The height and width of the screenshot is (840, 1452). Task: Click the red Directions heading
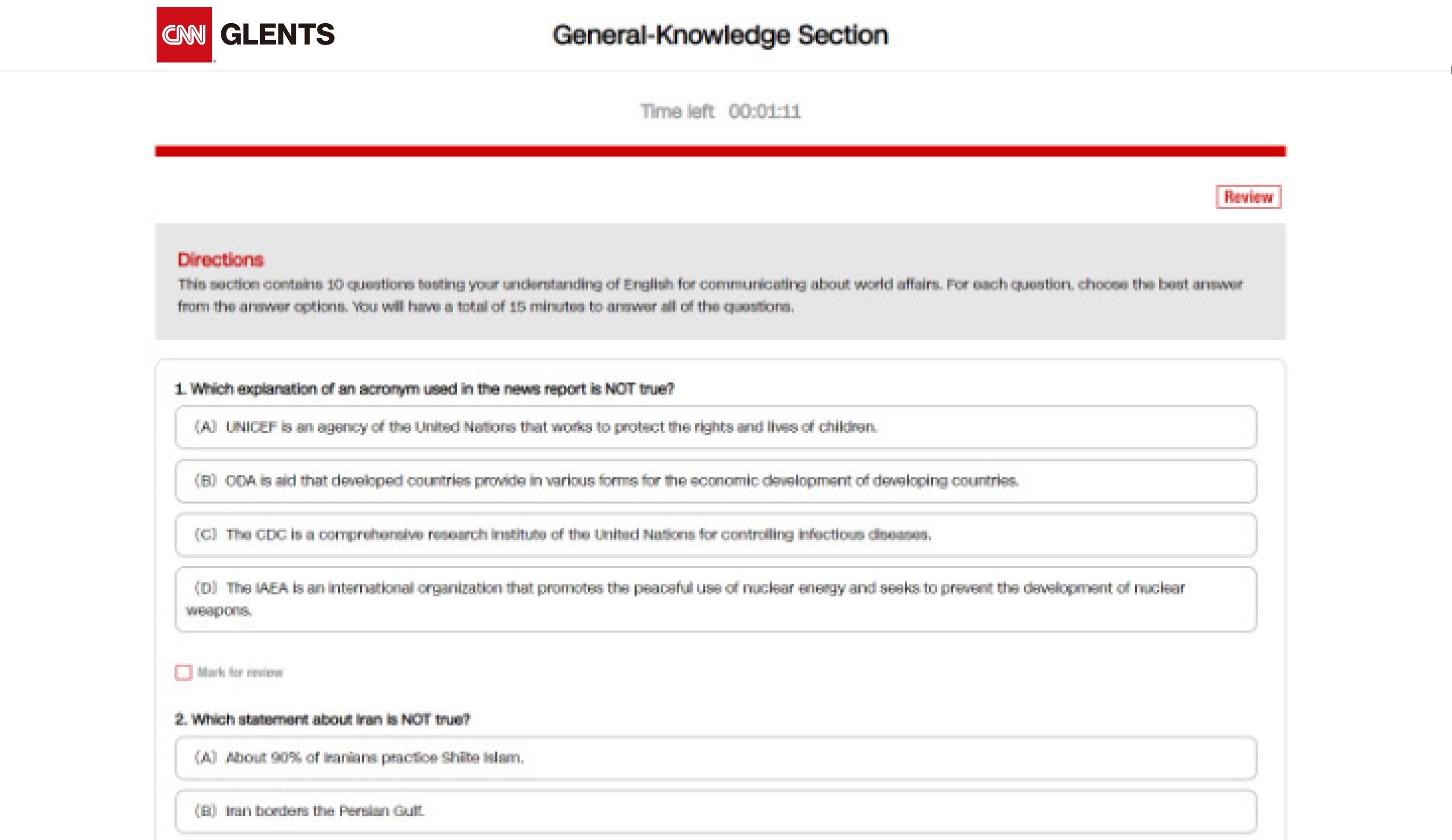pyautogui.click(x=220, y=260)
